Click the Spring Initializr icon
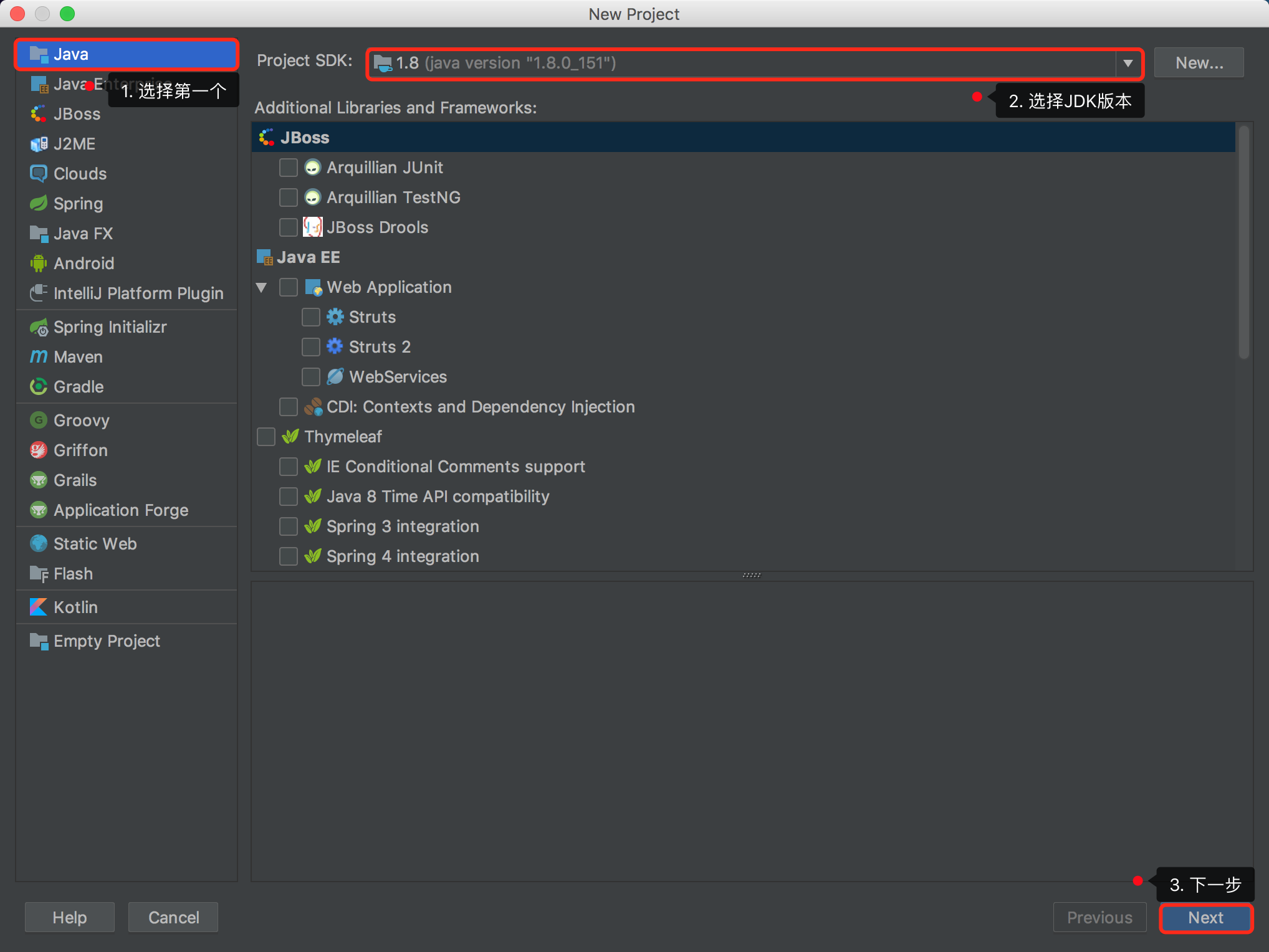Viewport: 1269px width, 952px height. [39, 327]
